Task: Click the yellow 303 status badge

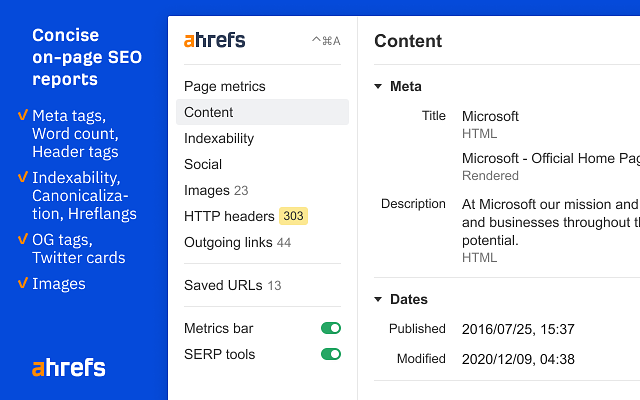Action: 293,216
